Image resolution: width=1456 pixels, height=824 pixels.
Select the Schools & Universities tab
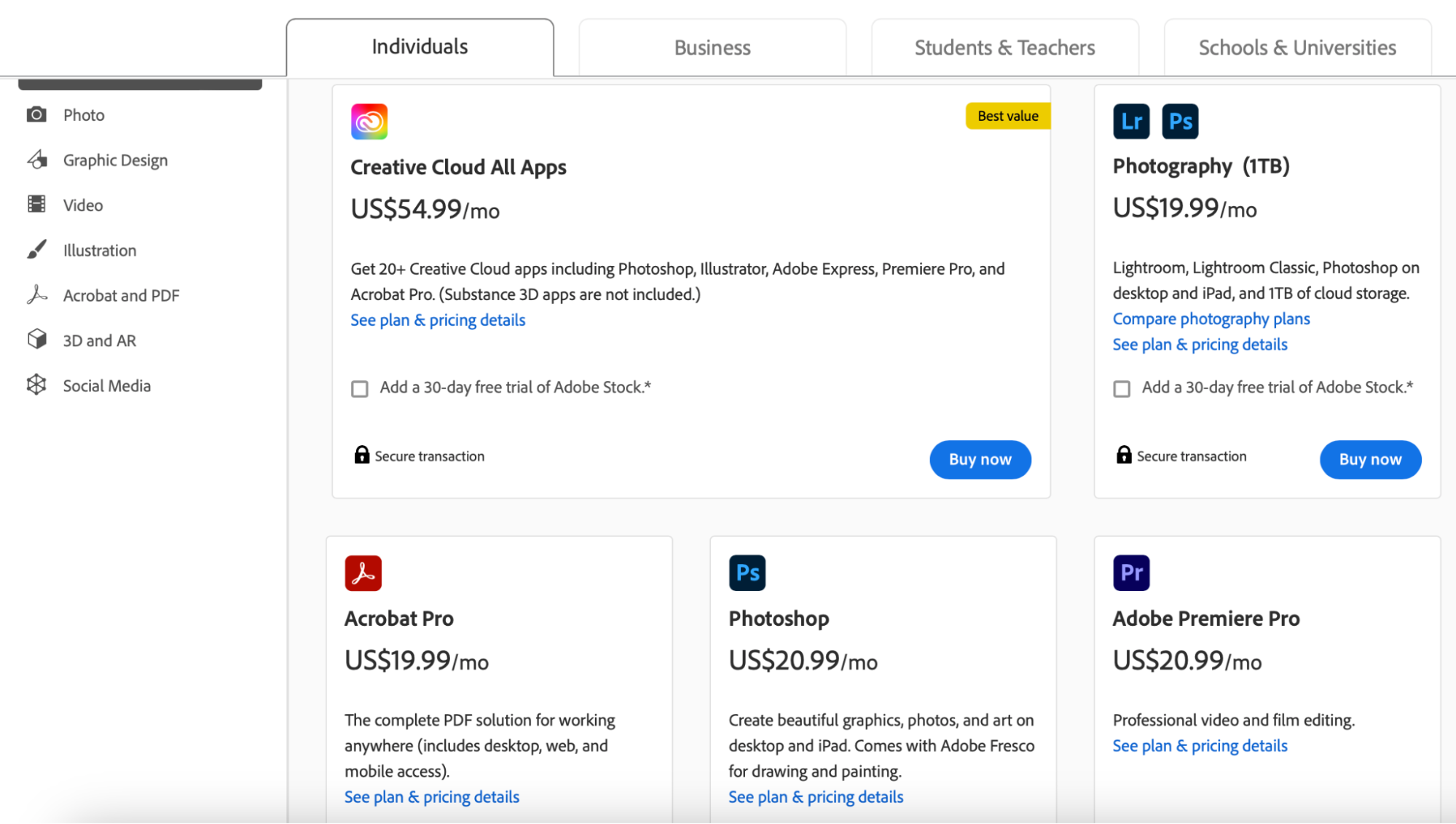pyautogui.click(x=1296, y=48)
